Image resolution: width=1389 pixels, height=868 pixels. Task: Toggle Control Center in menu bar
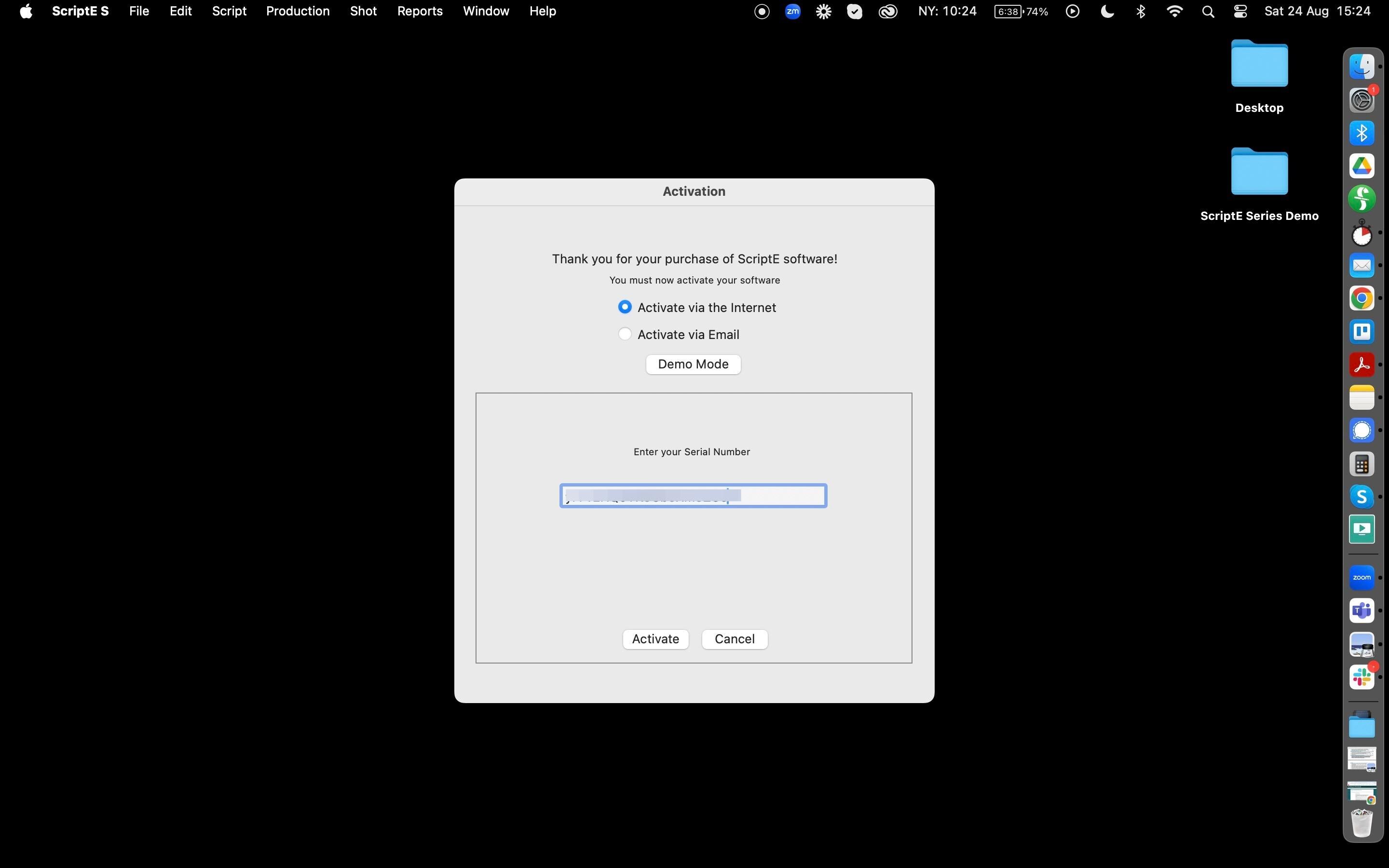pos(1240,11)
